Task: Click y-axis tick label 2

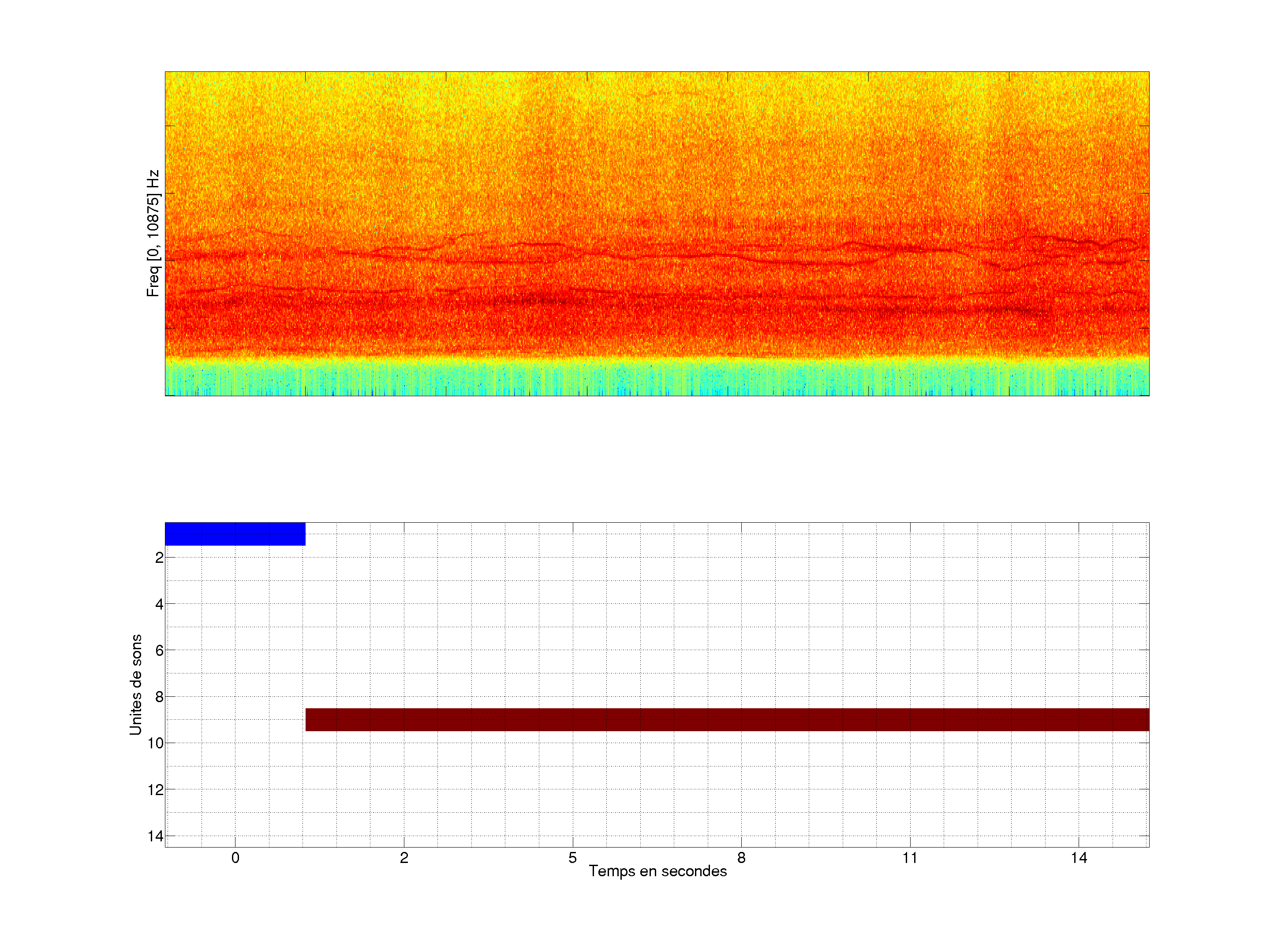Action: (159, 558)
